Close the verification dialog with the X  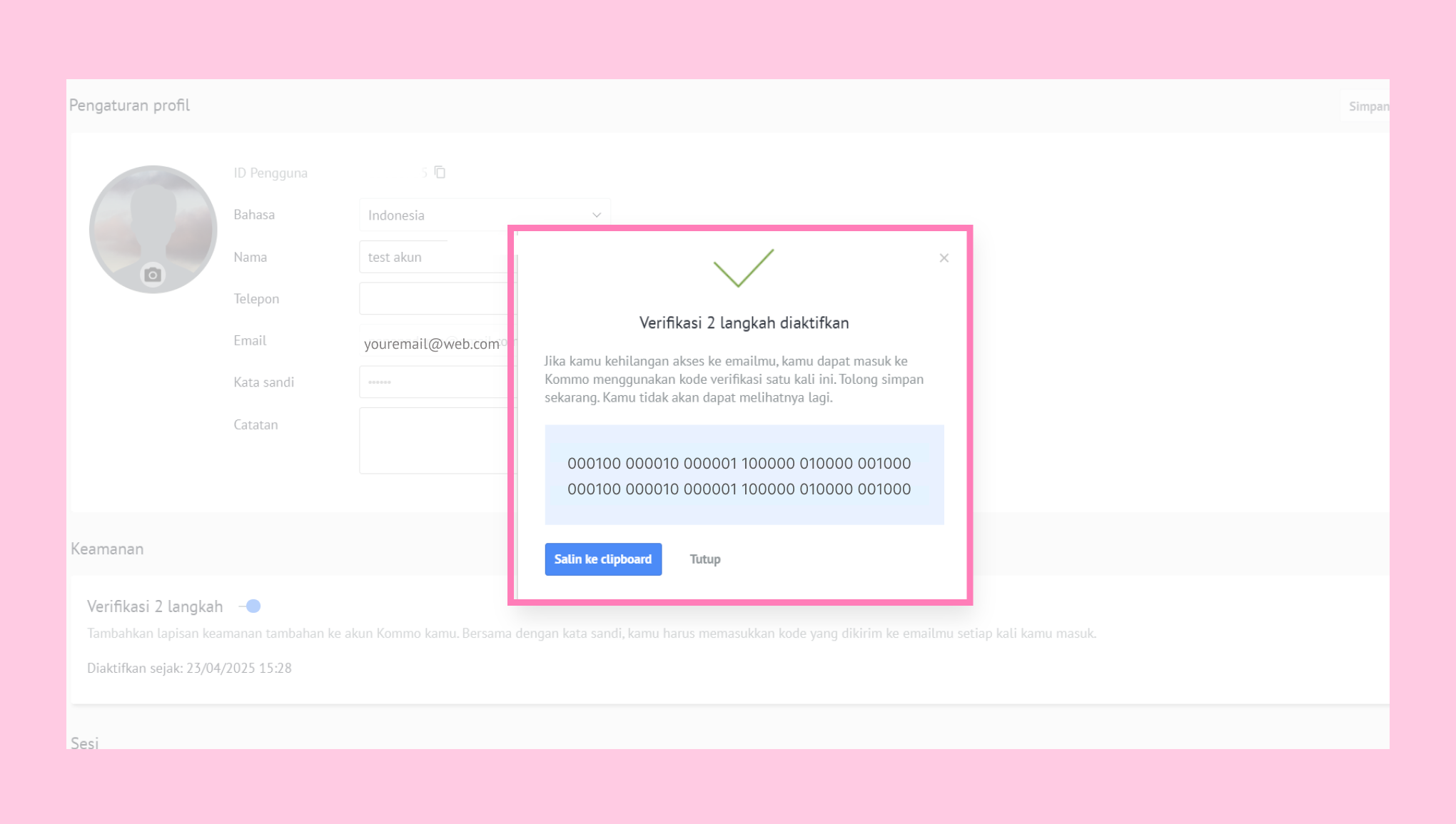click(x=944, y=258)
